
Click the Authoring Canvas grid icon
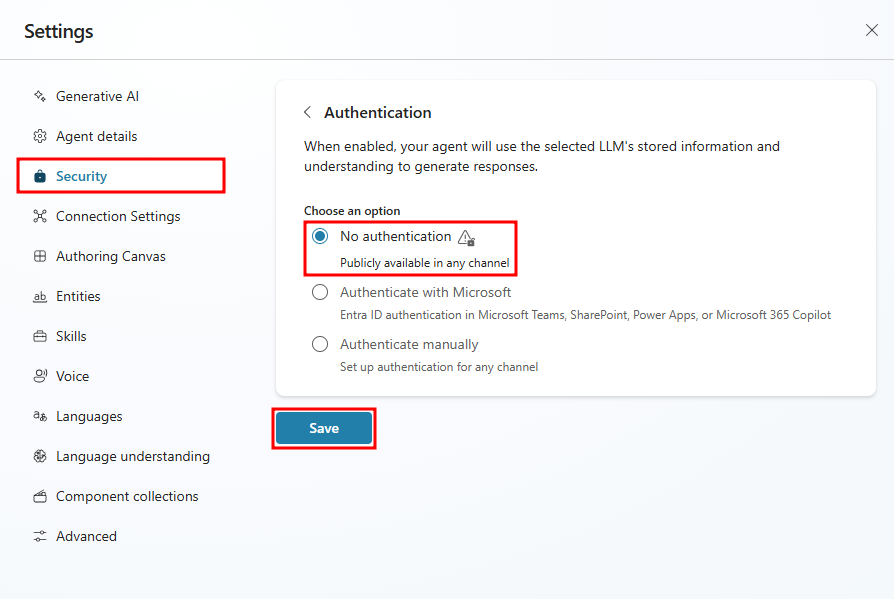click(40, 256)
